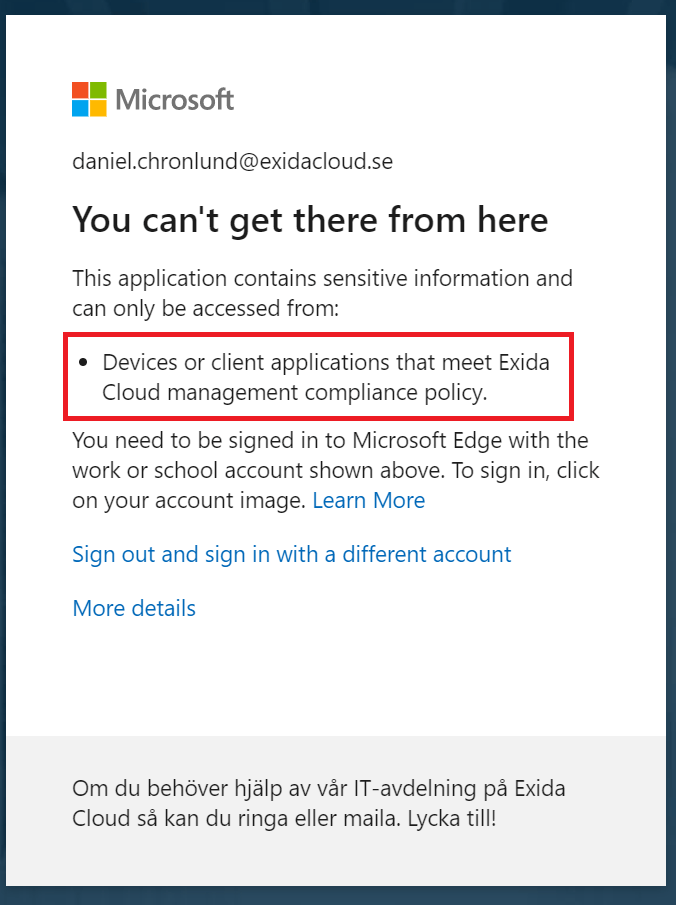676x905 pixels.
Task: Click the blue square of Microsoft logo
Action: [x=80, y=108]
